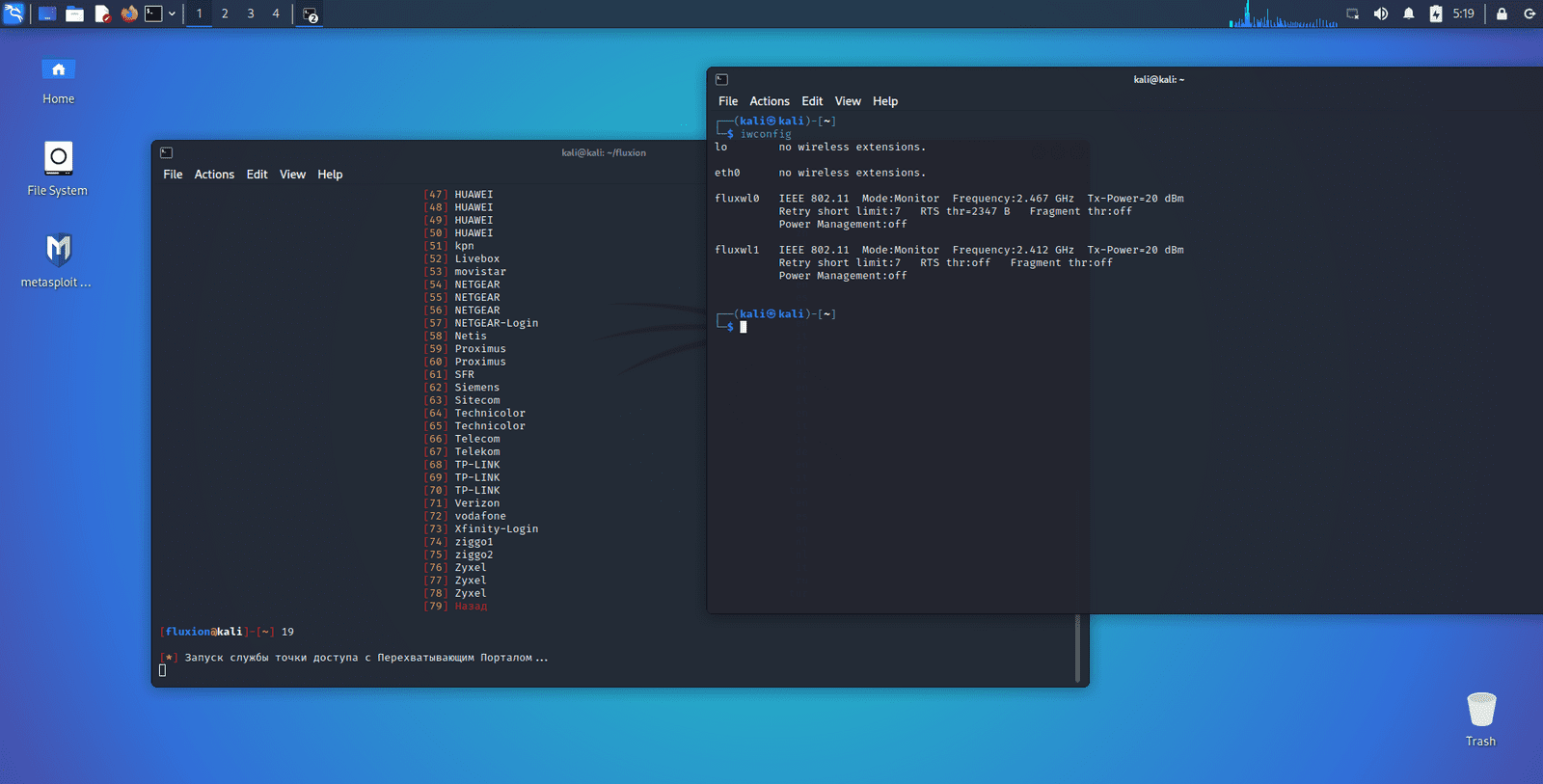Image resolution: width=1543 pixels, height=784 pixels.
Task: Click list entry 51 kpn
Action: (449, 246)
